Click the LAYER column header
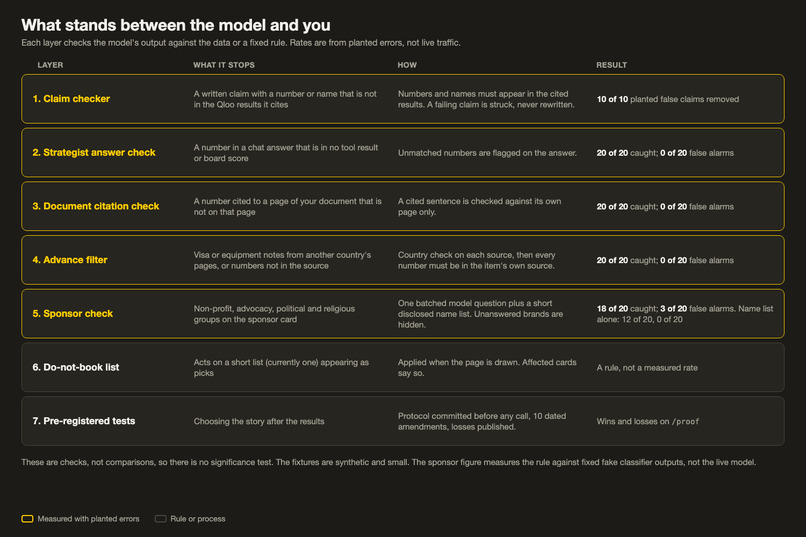806x537 pixels. [50, 65]
